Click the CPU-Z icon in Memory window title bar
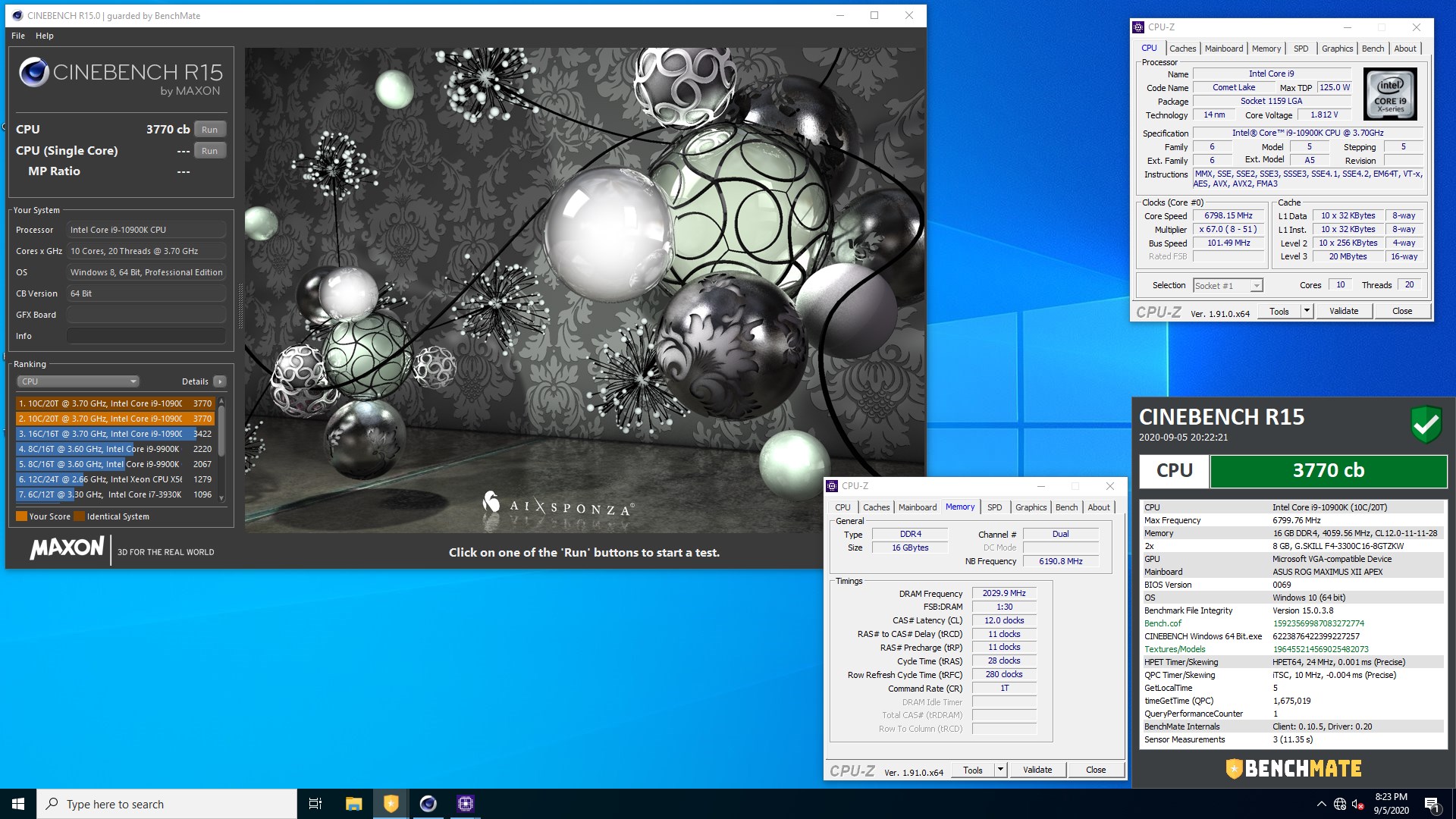The width and height of the screenshot is (1456, 819). coord(832,486)
